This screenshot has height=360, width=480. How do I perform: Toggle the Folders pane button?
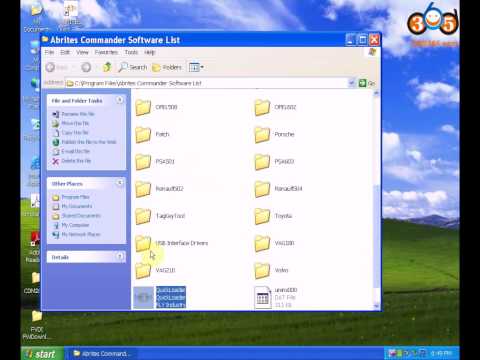(x=167, y=67)
